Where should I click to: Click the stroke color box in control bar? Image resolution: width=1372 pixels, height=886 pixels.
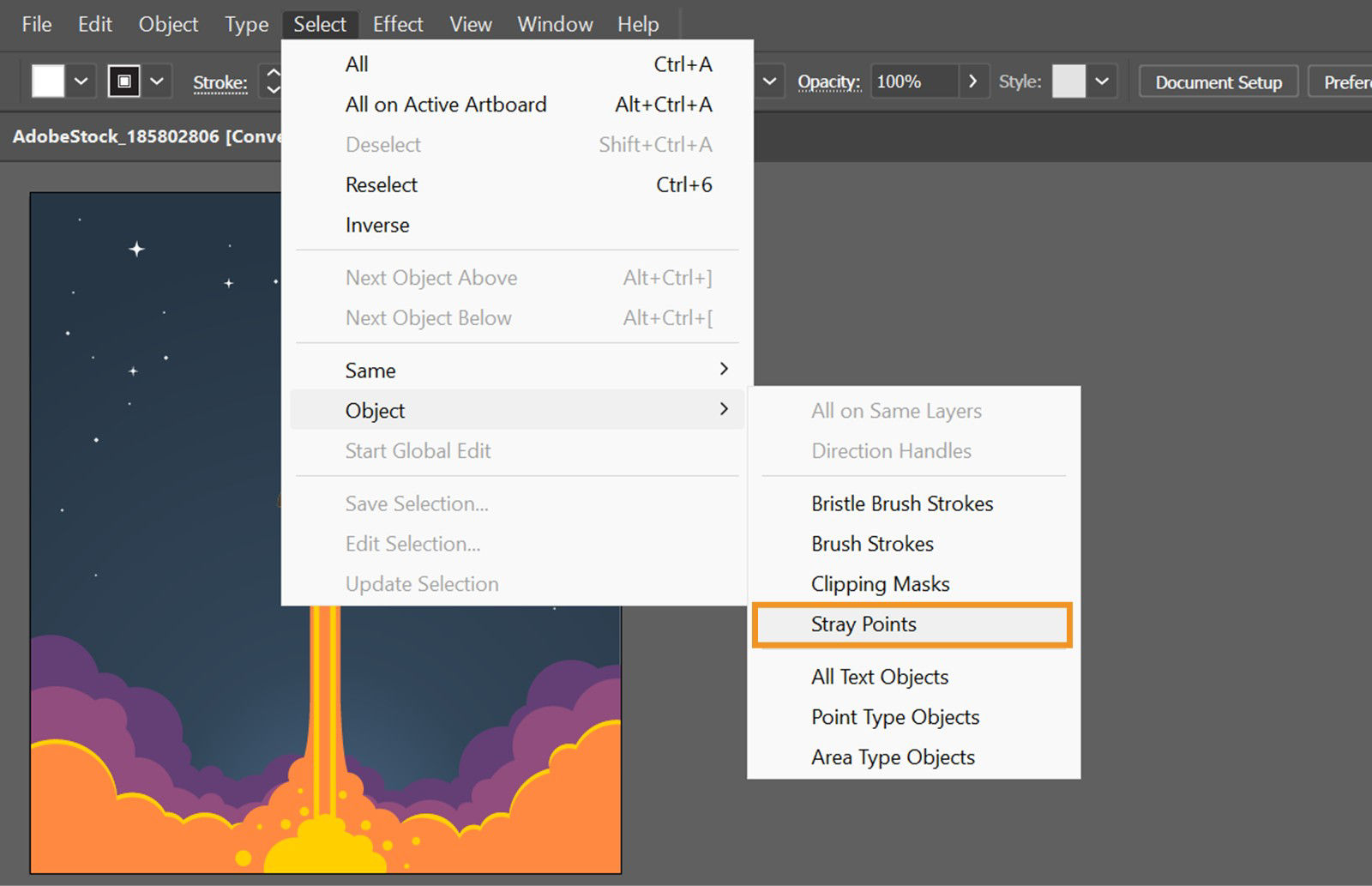pyautogui.click(x=123, y=81)
